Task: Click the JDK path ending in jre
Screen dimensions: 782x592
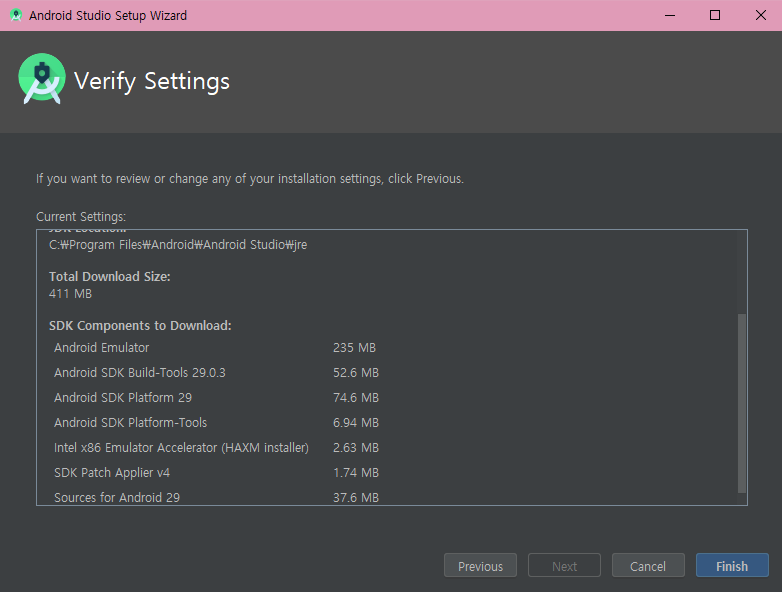Action: point(178,245)
